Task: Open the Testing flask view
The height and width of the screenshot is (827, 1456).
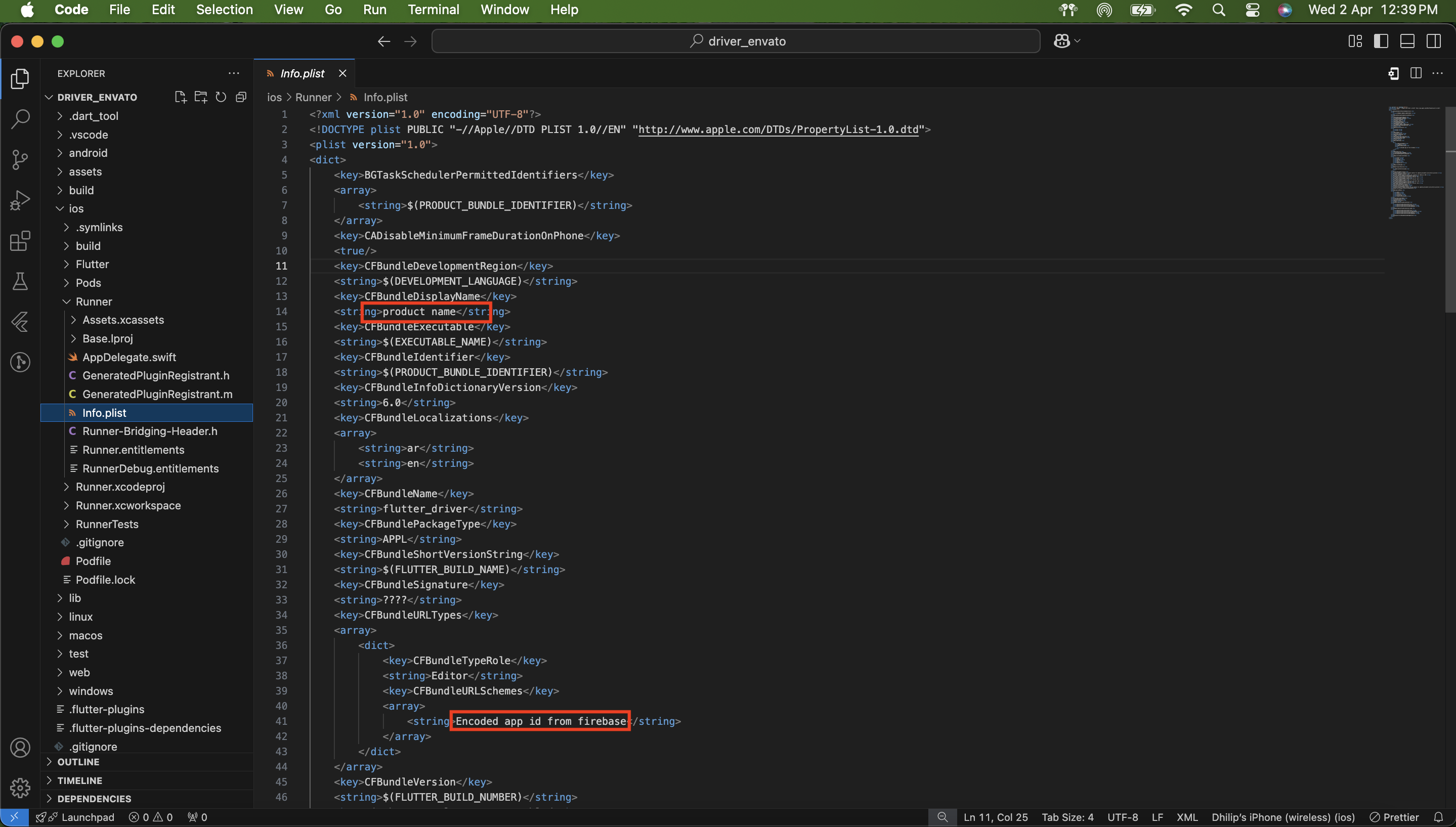Action: click(x=20, y=281)
